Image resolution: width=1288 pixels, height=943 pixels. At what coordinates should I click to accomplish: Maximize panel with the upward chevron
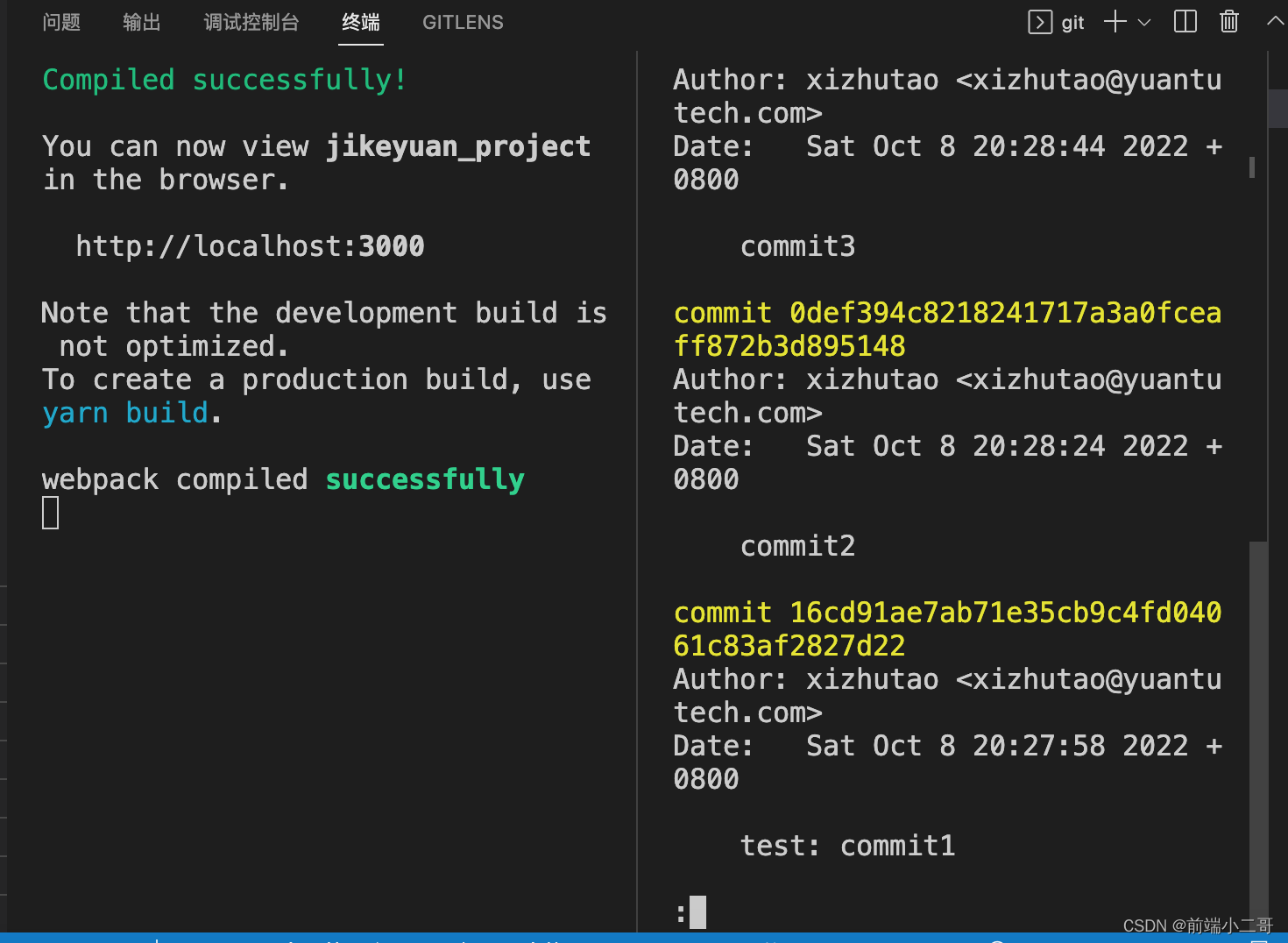[1276, 22]
